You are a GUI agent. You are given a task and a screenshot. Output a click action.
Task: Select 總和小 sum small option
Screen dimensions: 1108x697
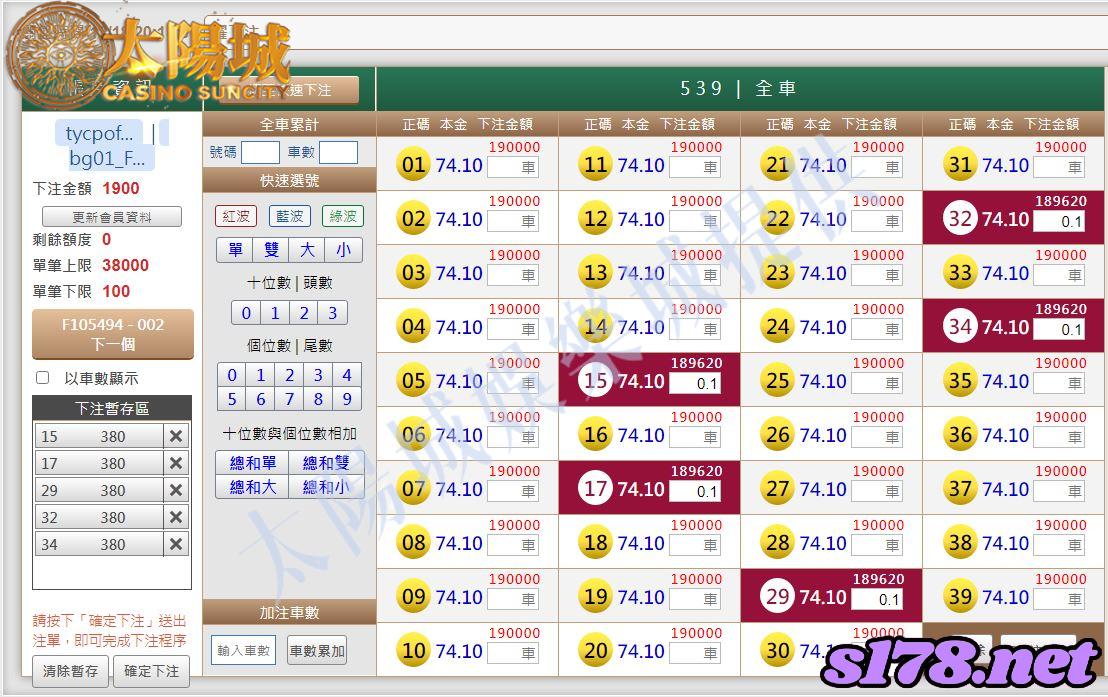coord(326,487)
